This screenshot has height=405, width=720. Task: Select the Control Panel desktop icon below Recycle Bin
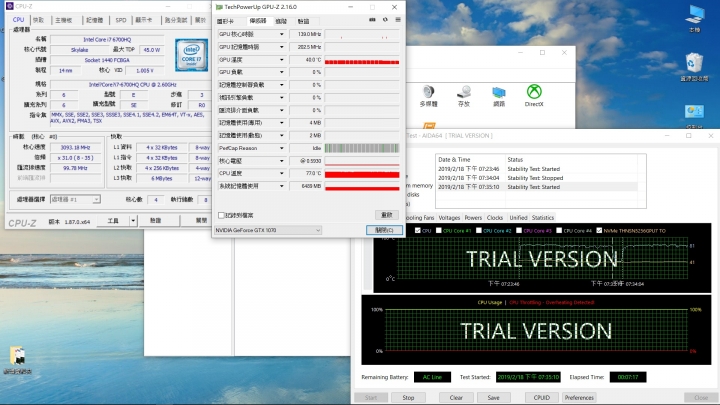coord(694,116)
